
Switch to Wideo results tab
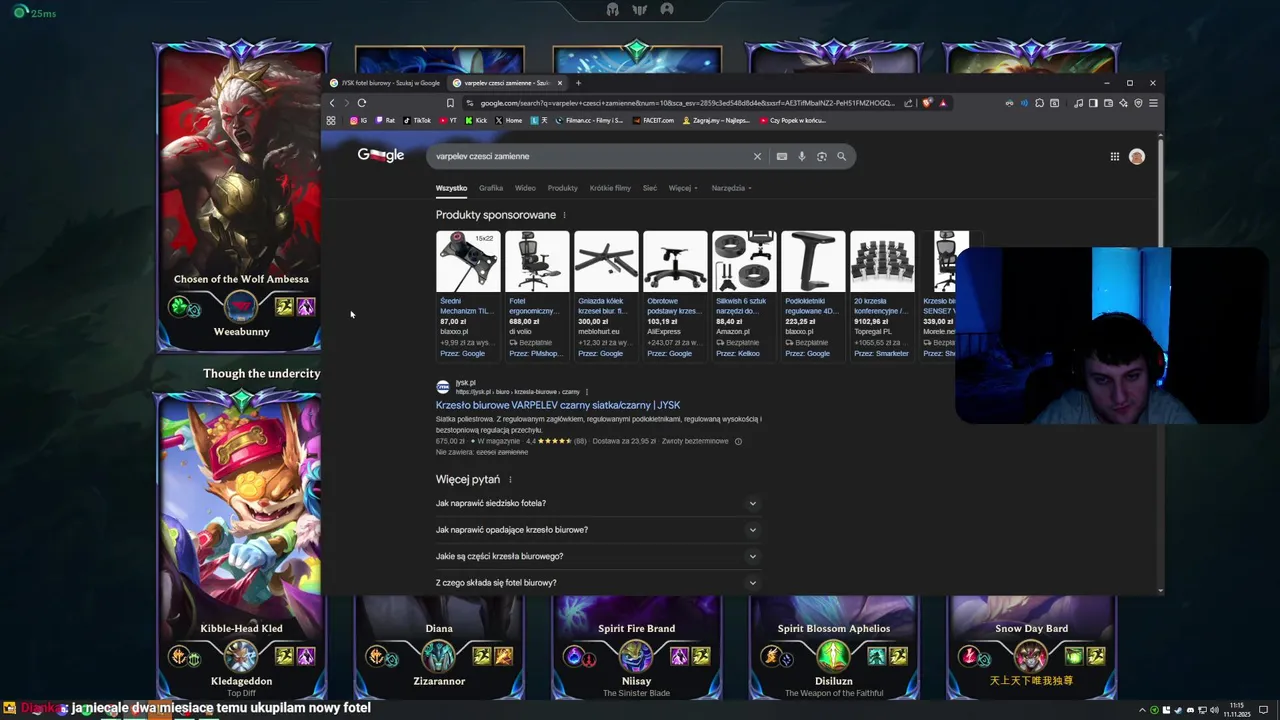pyautogui.click(x=525, y=188)
